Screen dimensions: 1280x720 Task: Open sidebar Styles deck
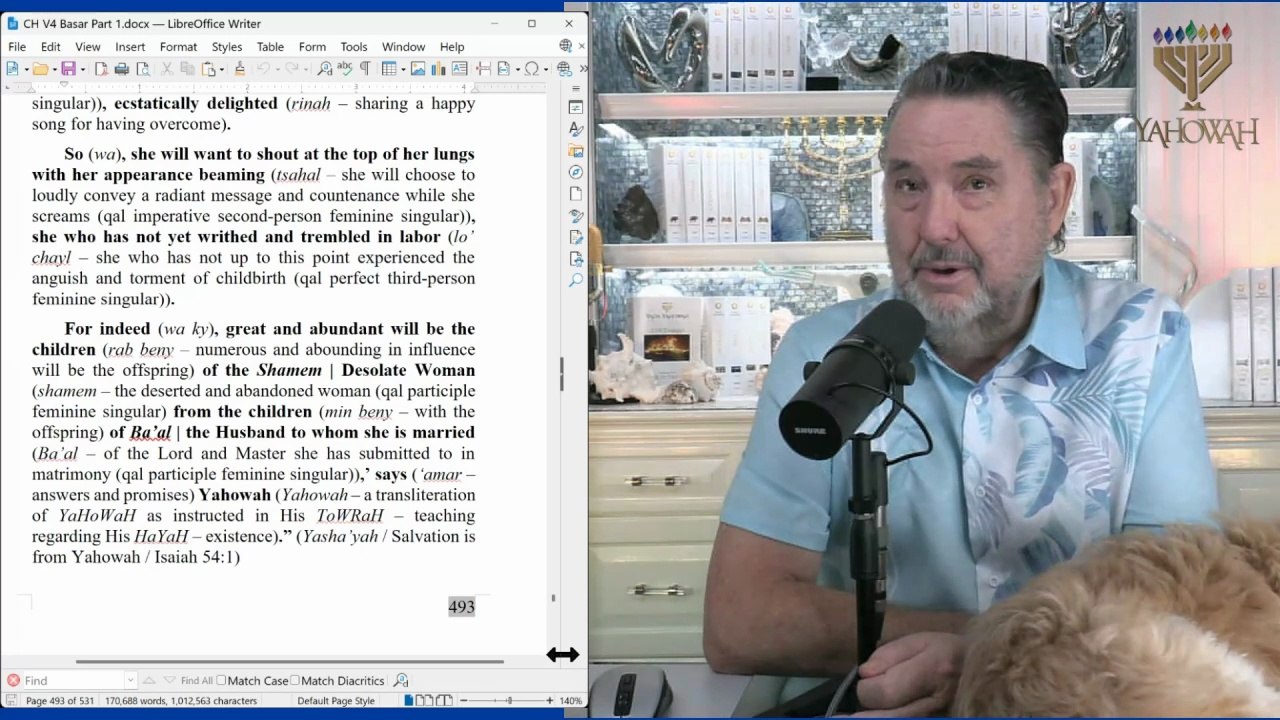click(x=576, y=129)
